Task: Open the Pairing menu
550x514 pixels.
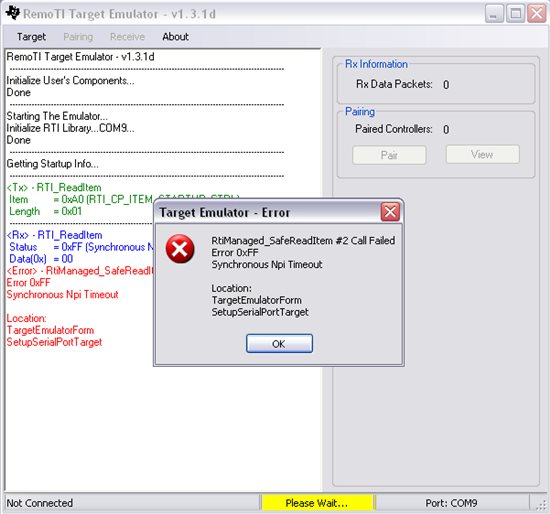Action: (x=78, y=36)
